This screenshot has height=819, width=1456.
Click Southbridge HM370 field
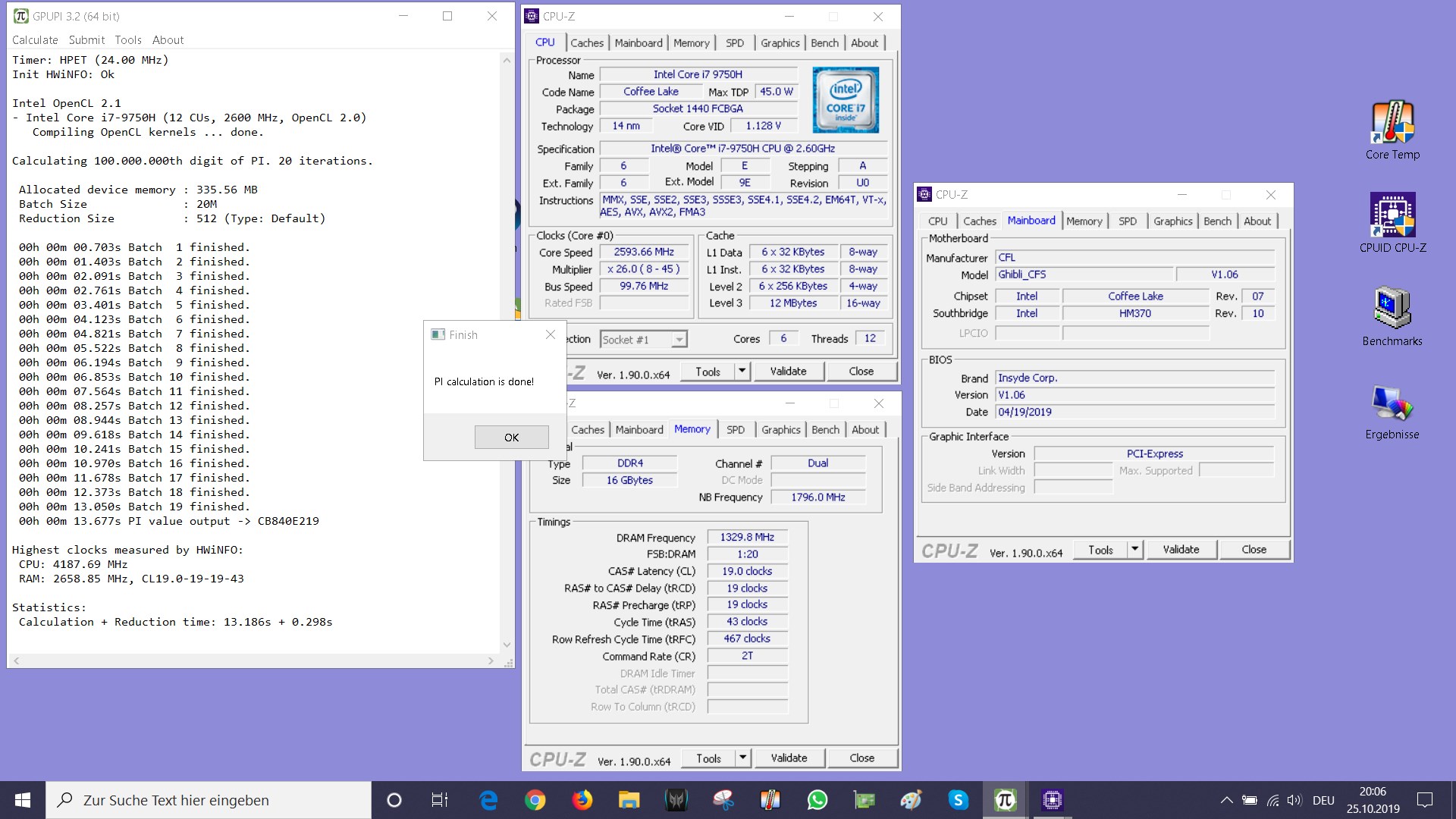[x=1135, y=313]
